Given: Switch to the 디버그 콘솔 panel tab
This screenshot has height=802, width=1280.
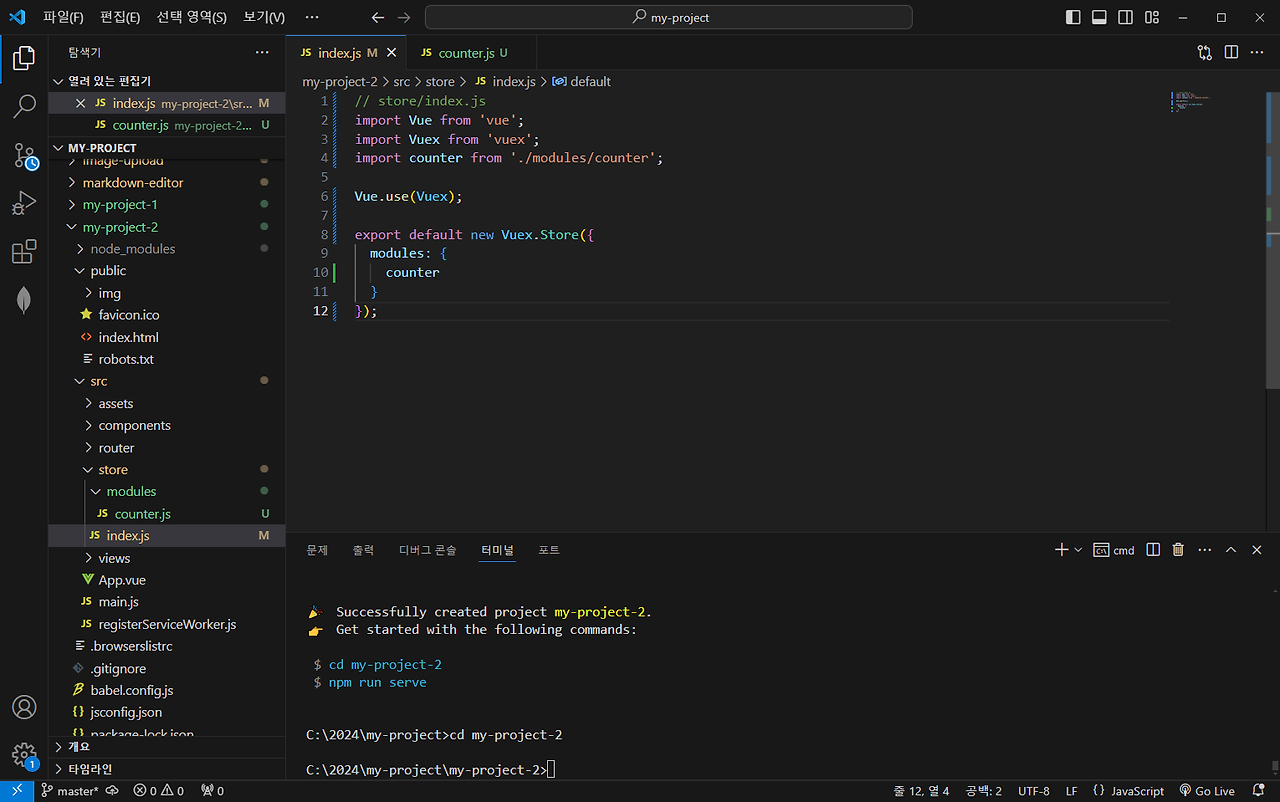Looking at the screenshot, I should pos(427,550).
